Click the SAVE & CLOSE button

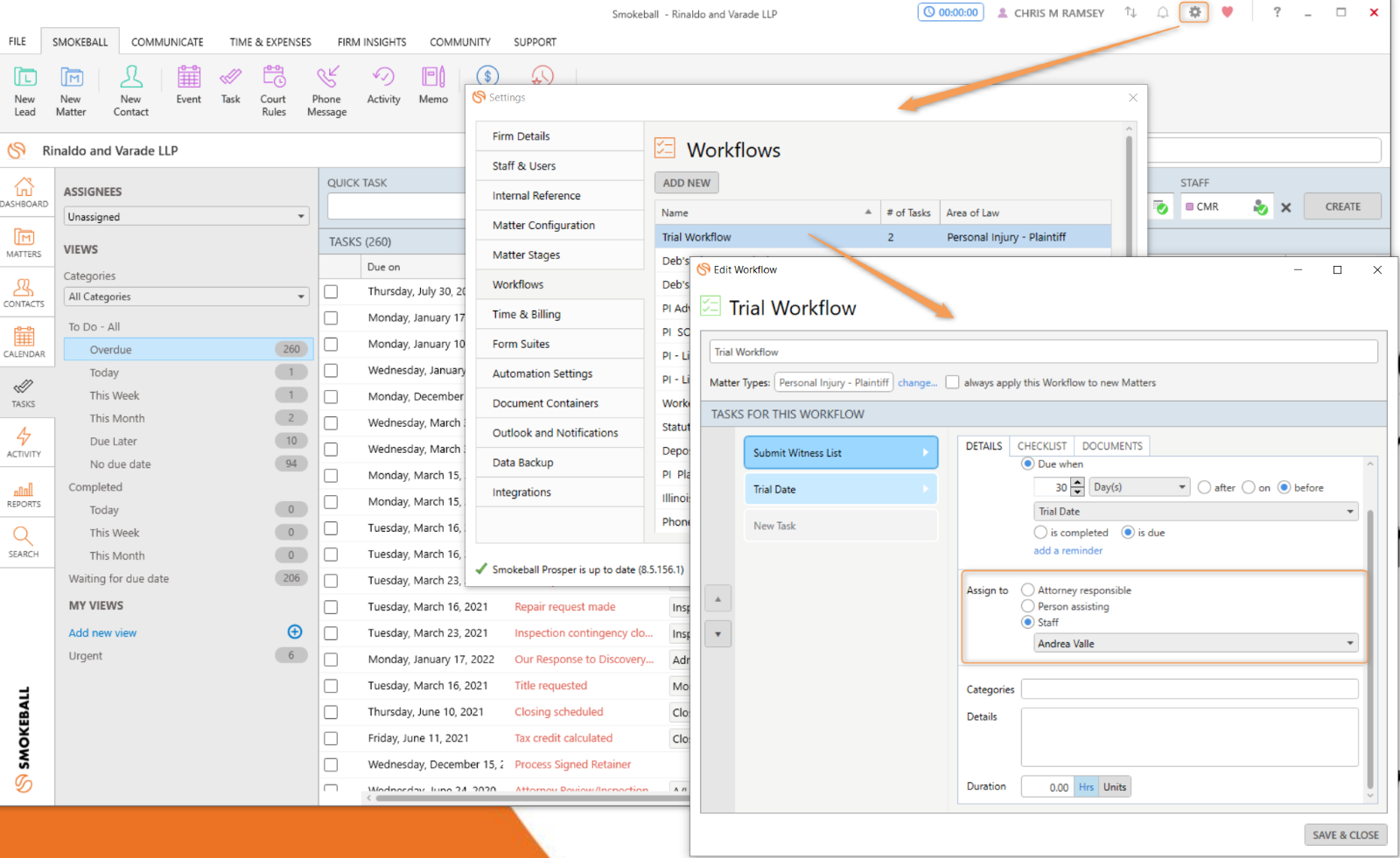[1345, 834]
